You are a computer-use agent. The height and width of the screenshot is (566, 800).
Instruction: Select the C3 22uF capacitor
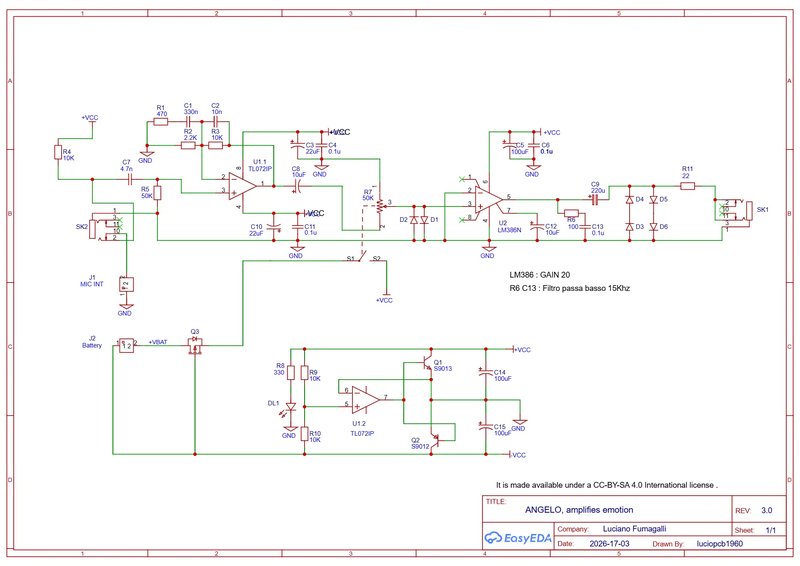[x=297, y=145]
